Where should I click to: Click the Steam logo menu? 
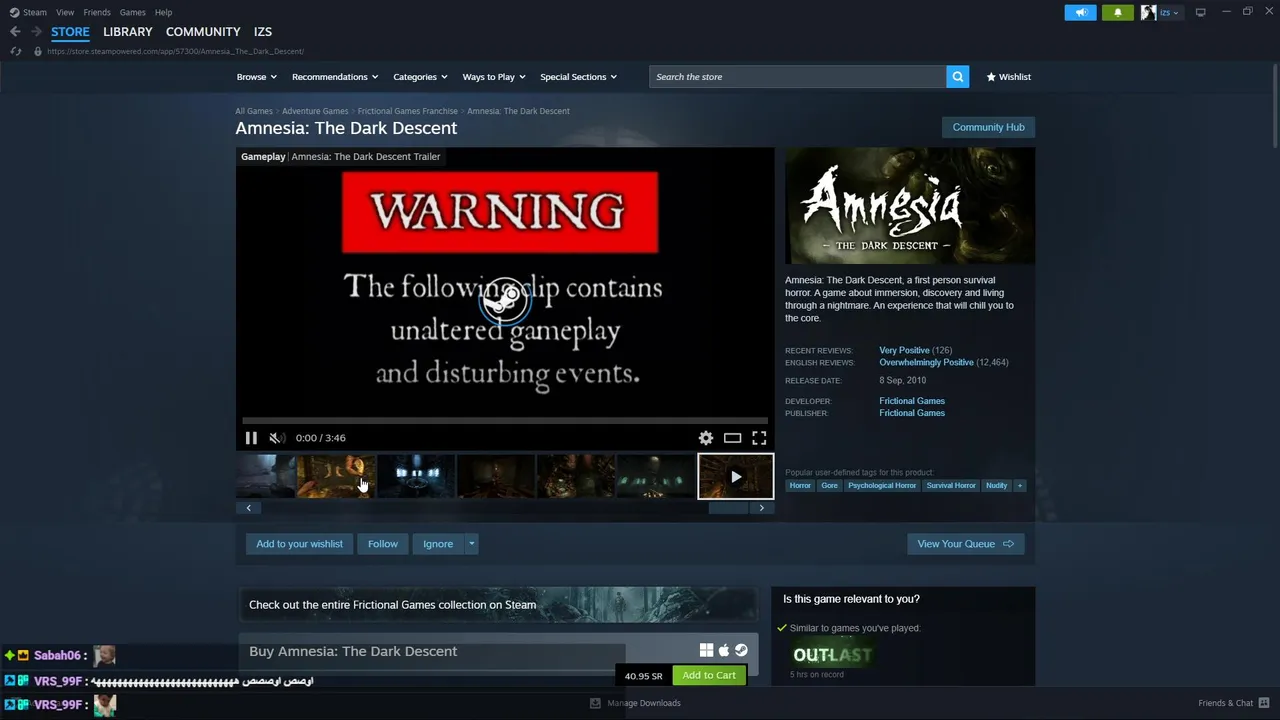(28, 12)
